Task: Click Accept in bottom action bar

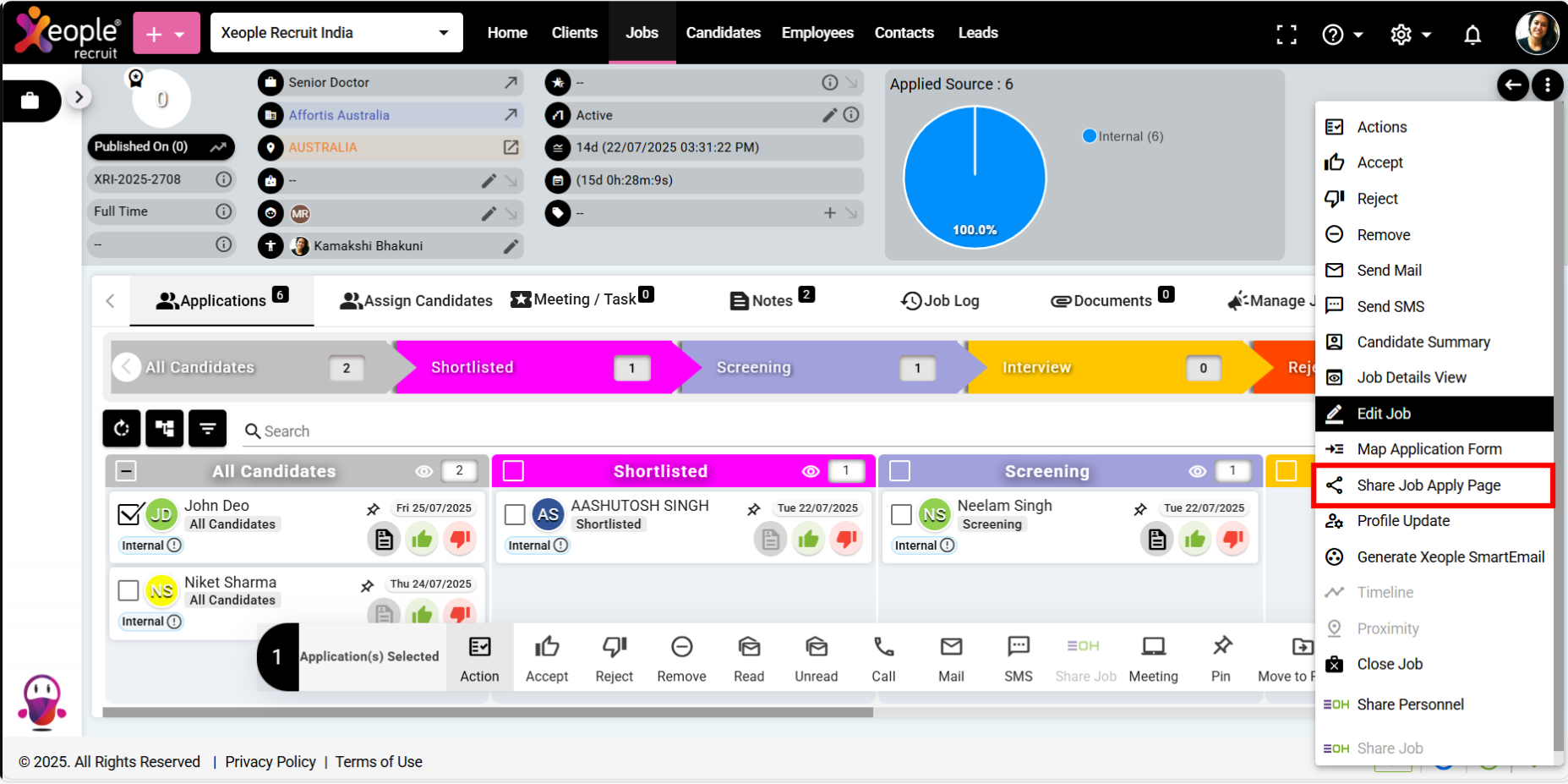Action: coord(547,658)
